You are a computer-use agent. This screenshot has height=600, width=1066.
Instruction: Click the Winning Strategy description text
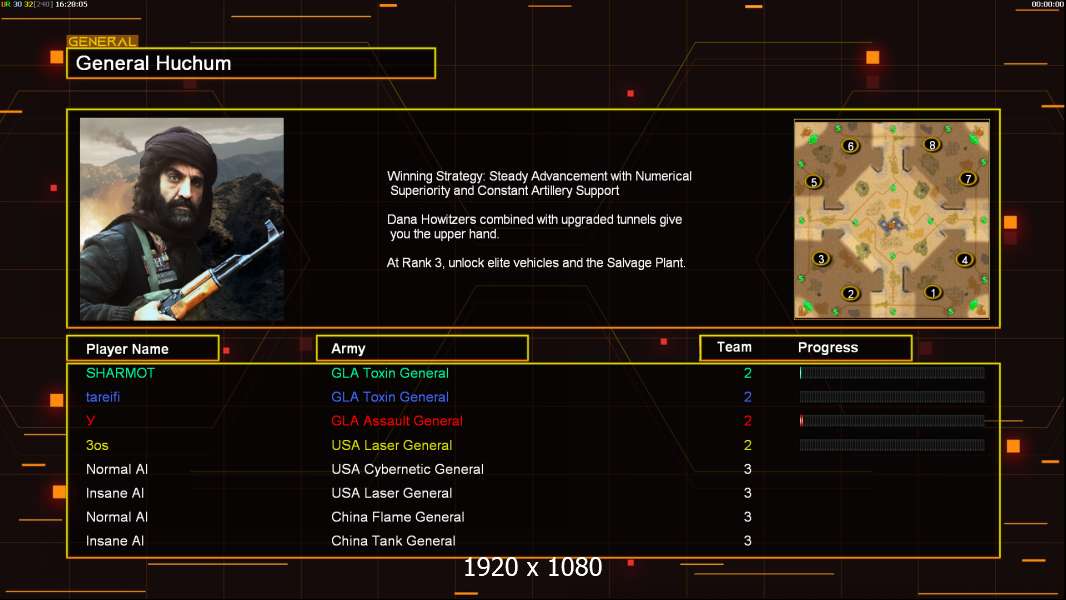[539, 183]
